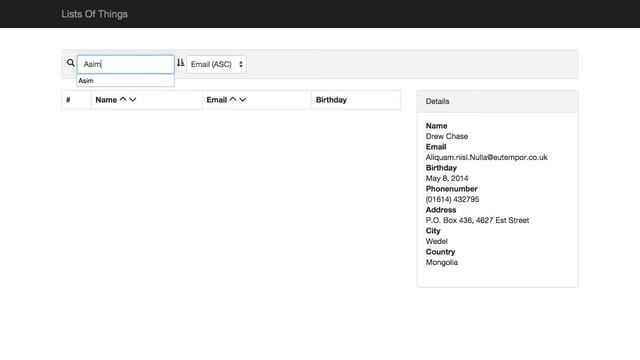
Task: Click the sort order icon
Action: pyautogui.click(x=180, y=62)
